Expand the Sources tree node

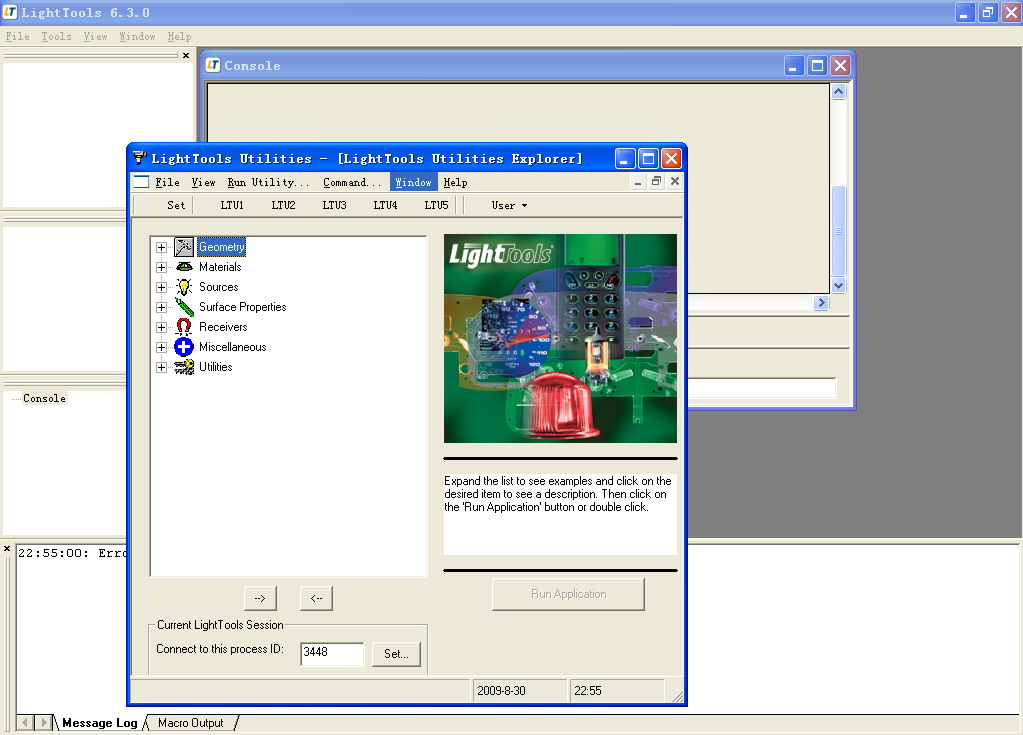[x=161, y=288]
